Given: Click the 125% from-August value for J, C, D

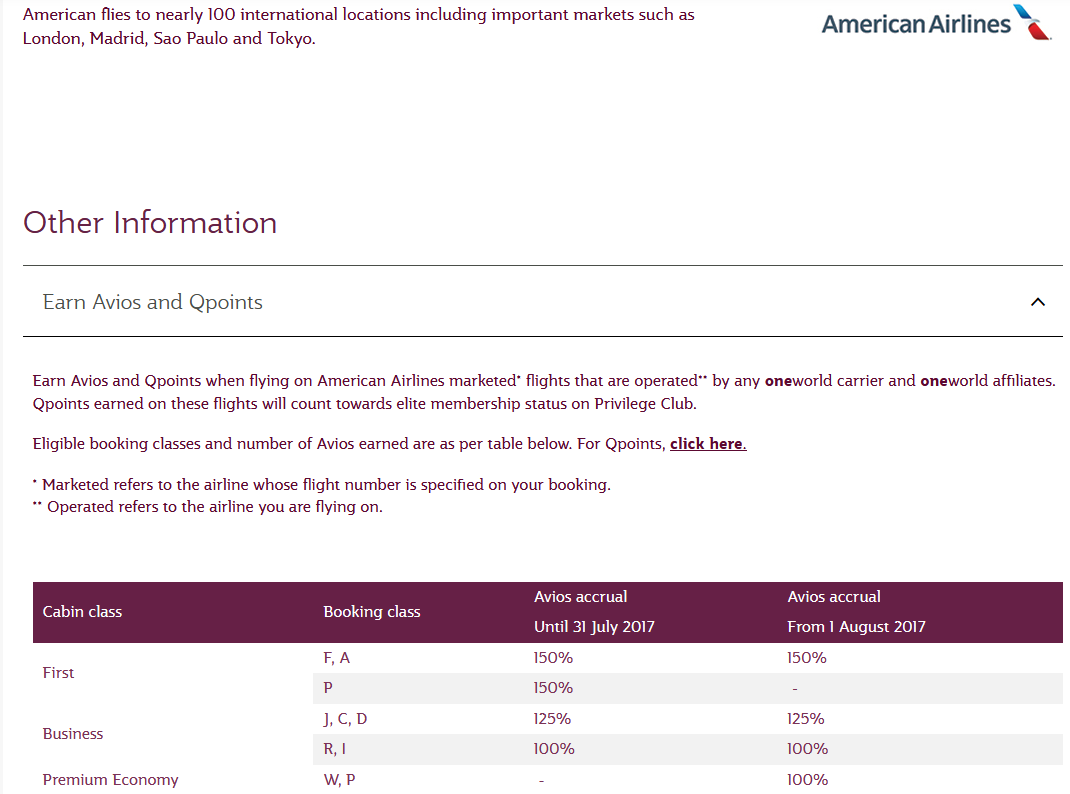Looking at the screenshot, I should pyautogui.click(x=806, y=718).
